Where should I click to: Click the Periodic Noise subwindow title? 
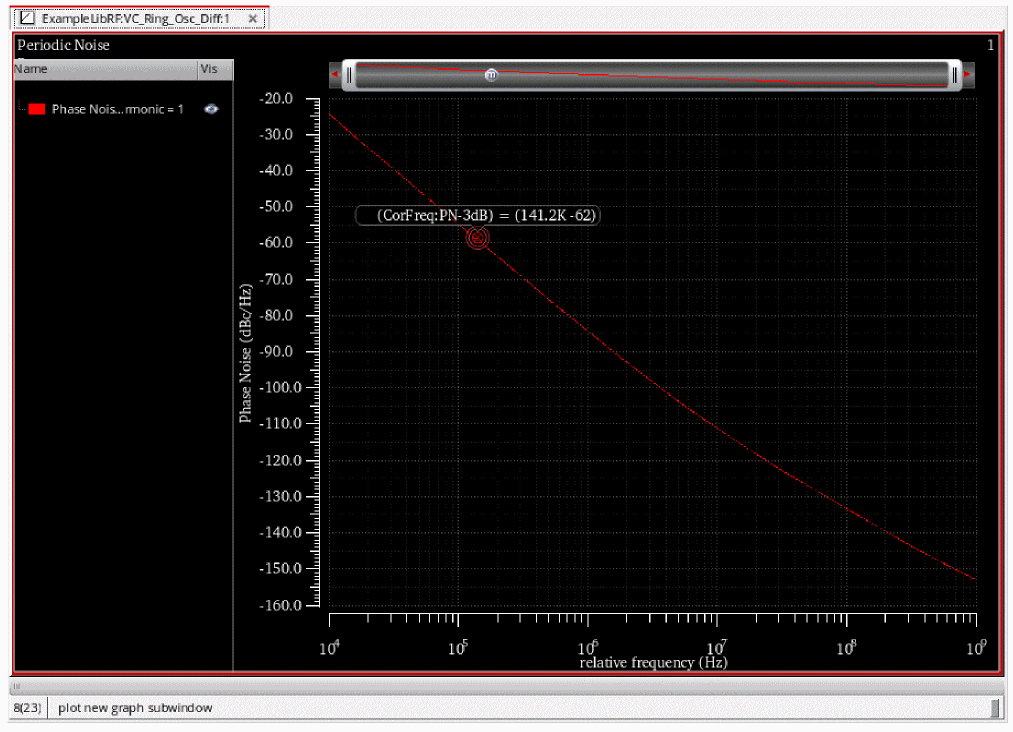pos(63,45)
